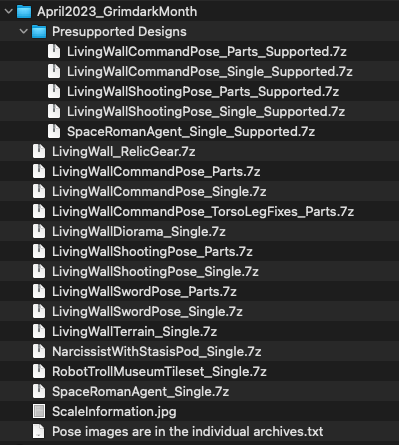The image size is (399, 445).
Task: Select LivingWallSwordPose_Parts.7z file name
Action: click(x=144, y=292)
